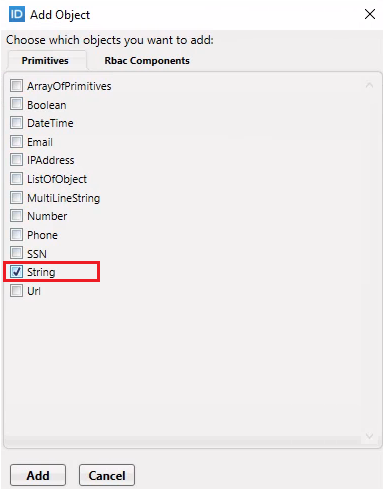The height and width of the screenshot is (489, 383).
Task: Check the Number checkbox
Action: pos(16,216)
